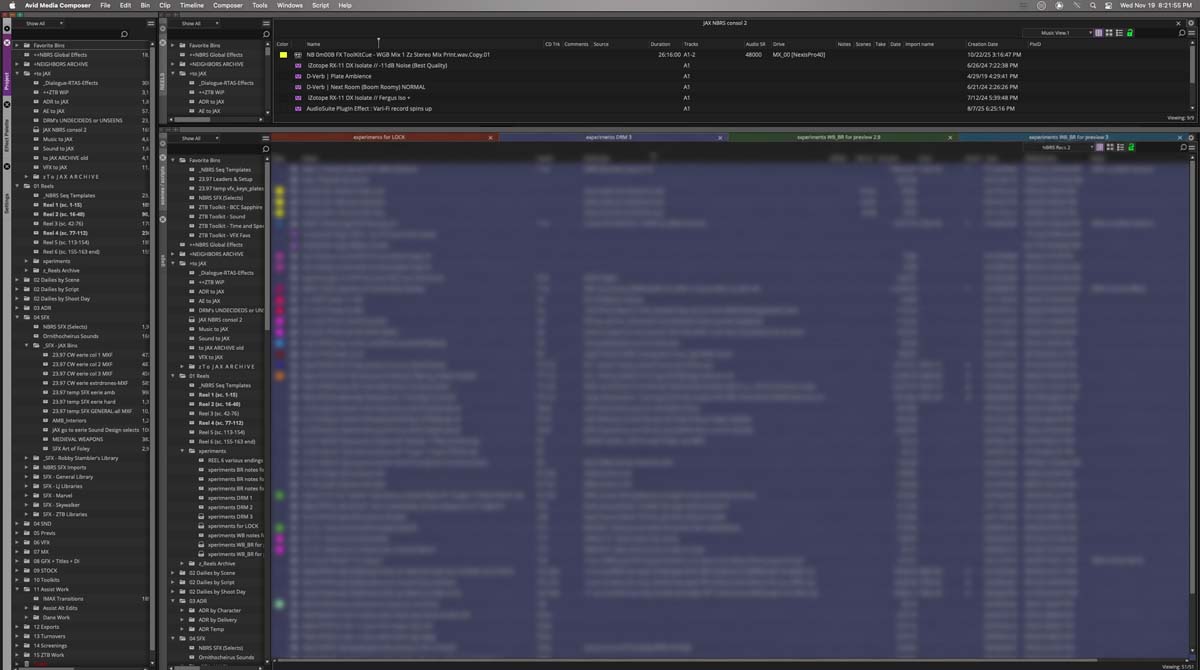Open the Script menu
Viewport: 1200px width, 670px height.
pos(320,5)
